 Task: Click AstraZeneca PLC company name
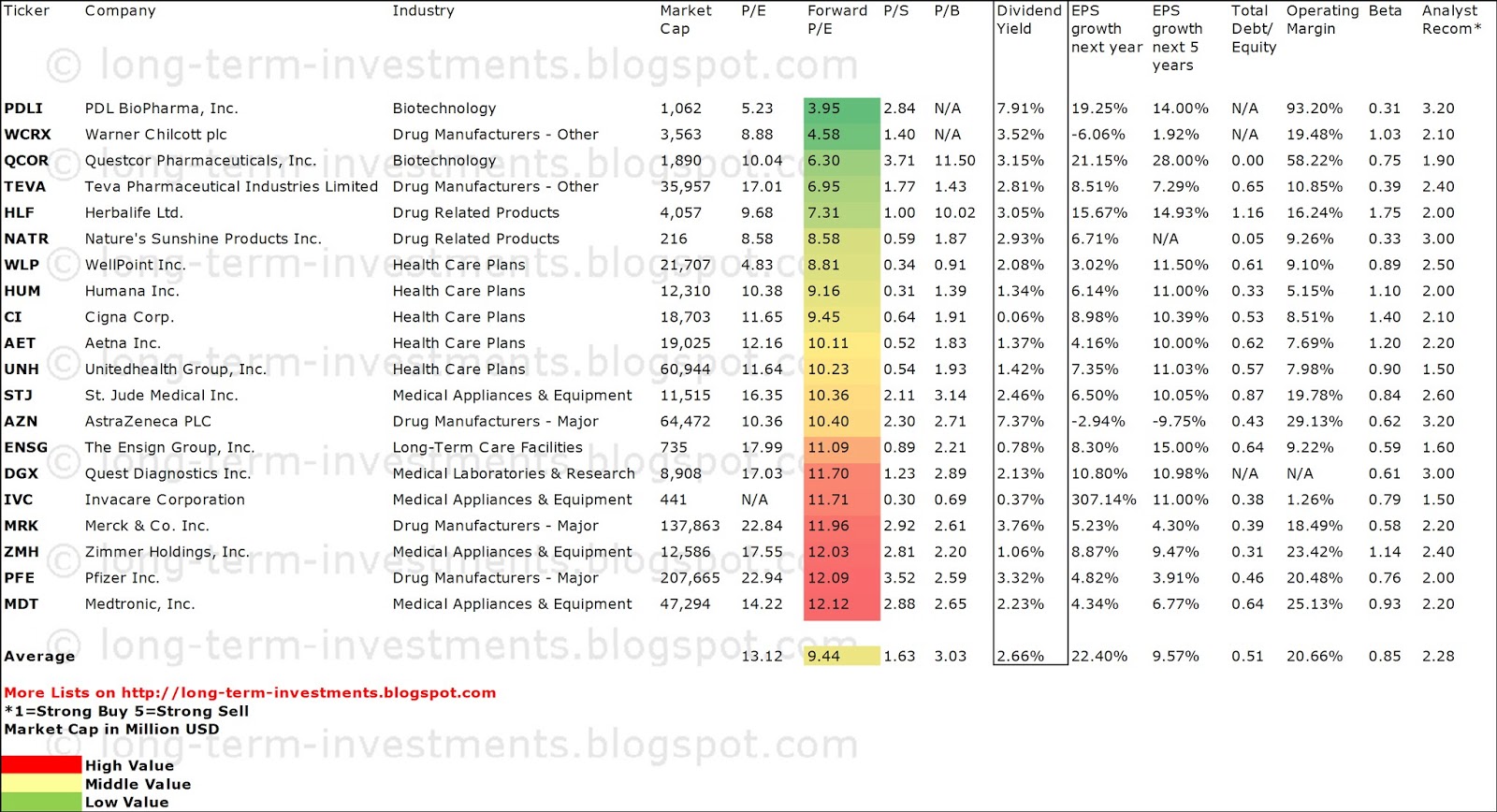(x=148, y=422)
